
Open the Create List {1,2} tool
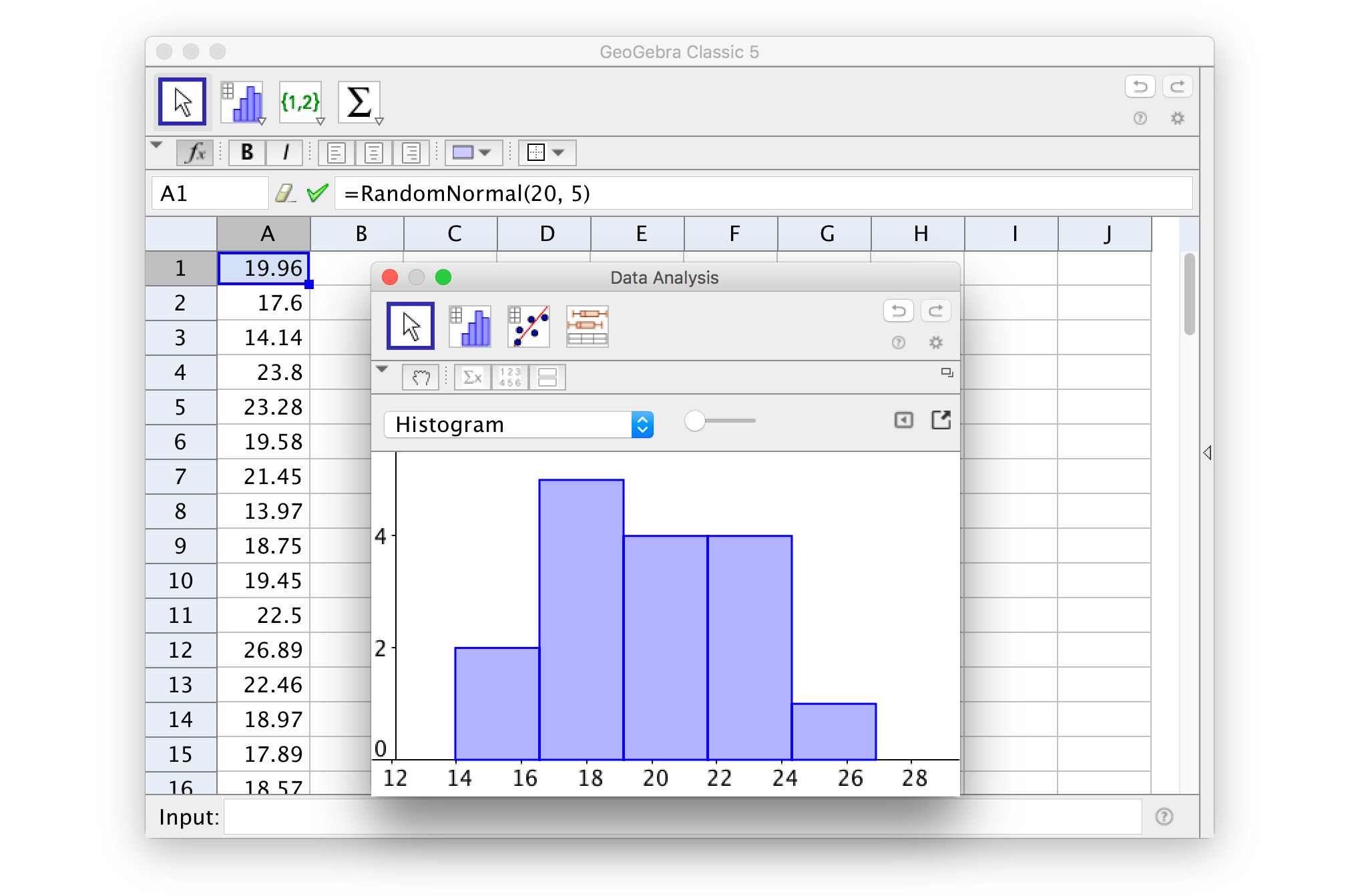[x=301, y=102]
